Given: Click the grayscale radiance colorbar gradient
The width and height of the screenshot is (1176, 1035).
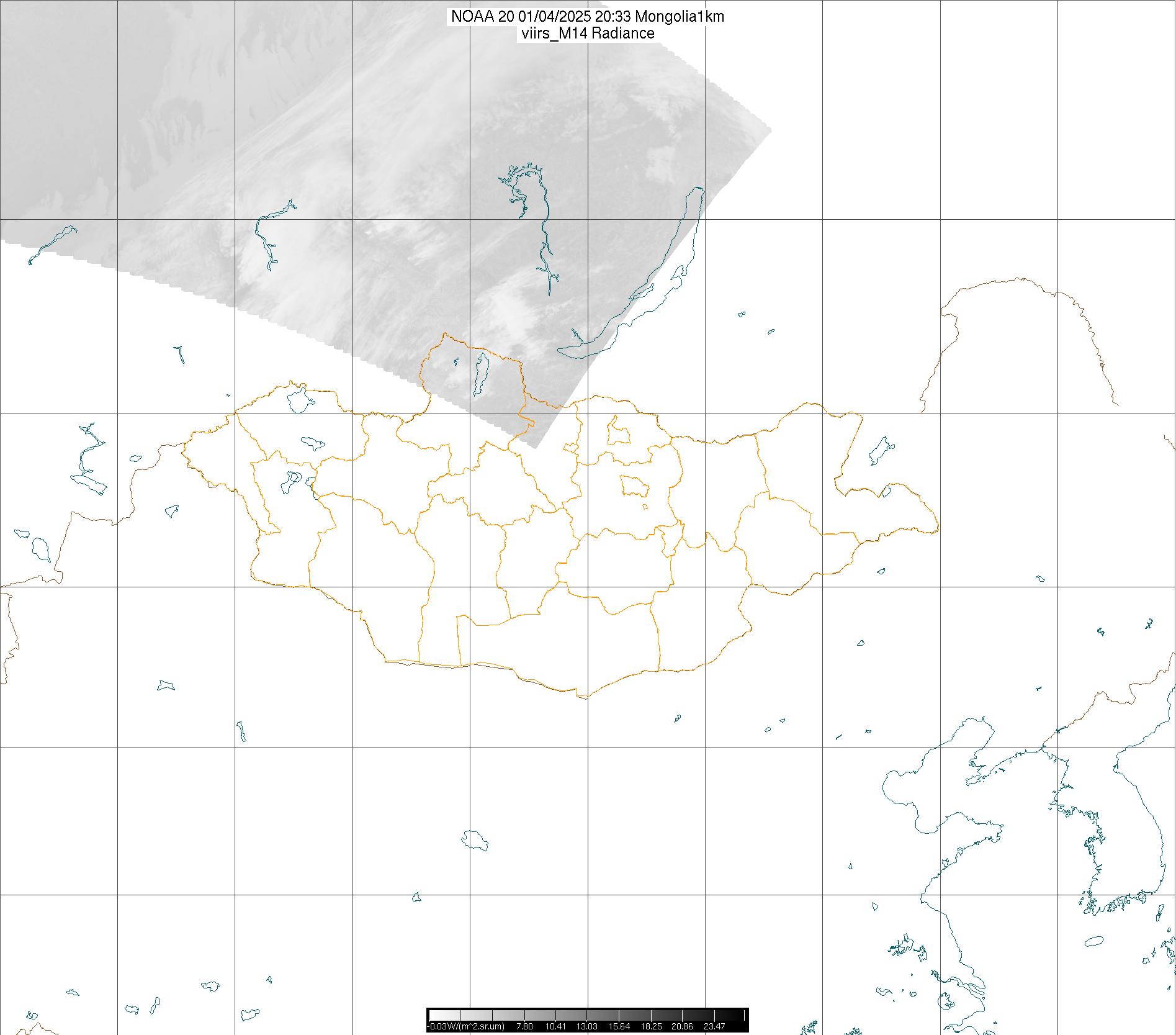Looking at the screenshot, I should point(588,1015).
